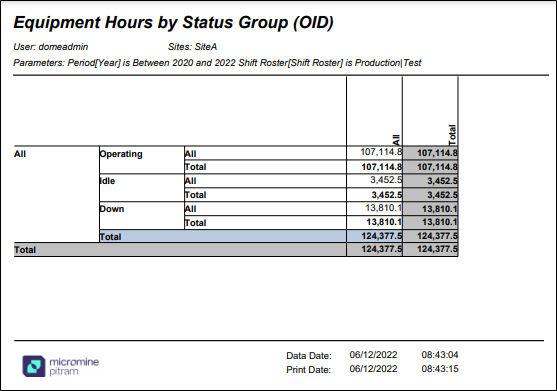The height and width of the screenshot is (391, 557).
Task: Click the 'Data Date:' label
Action: pos(309,355)
